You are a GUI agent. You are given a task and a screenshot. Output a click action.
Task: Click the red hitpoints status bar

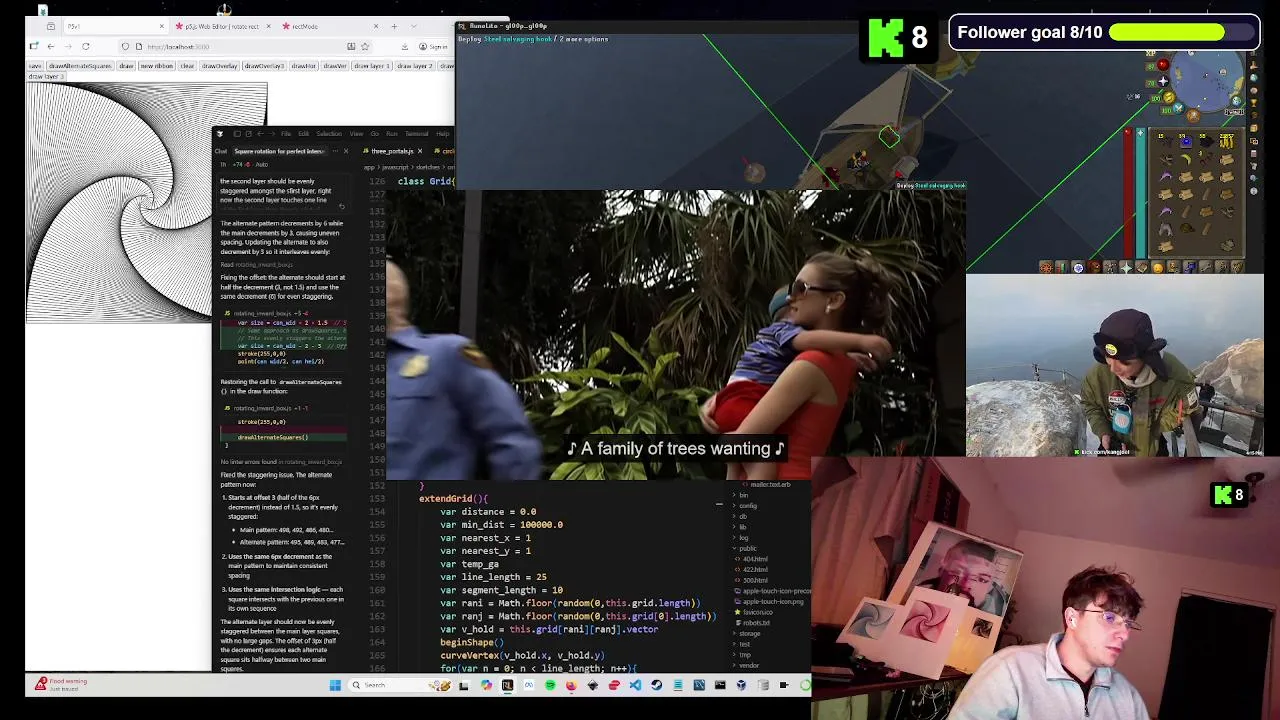(1128, 192)
